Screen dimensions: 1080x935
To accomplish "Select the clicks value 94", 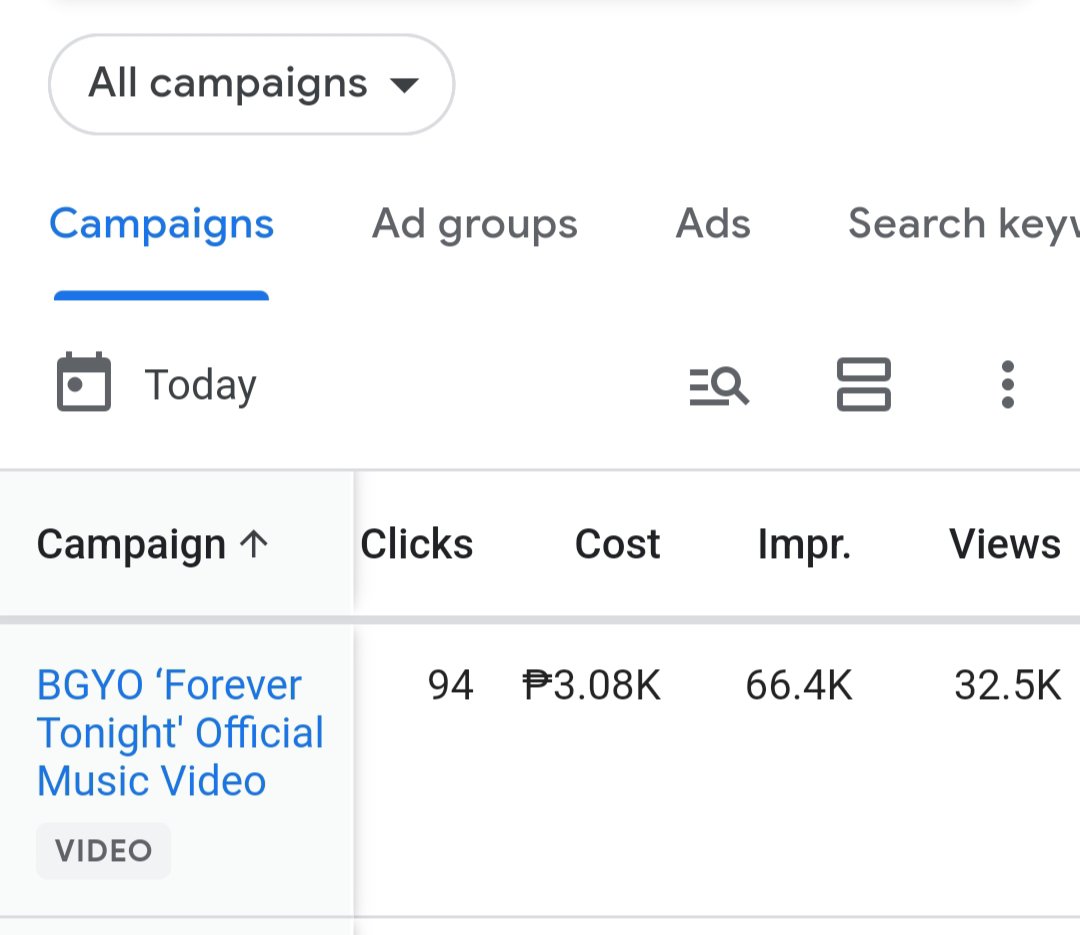I will point(450,686).
